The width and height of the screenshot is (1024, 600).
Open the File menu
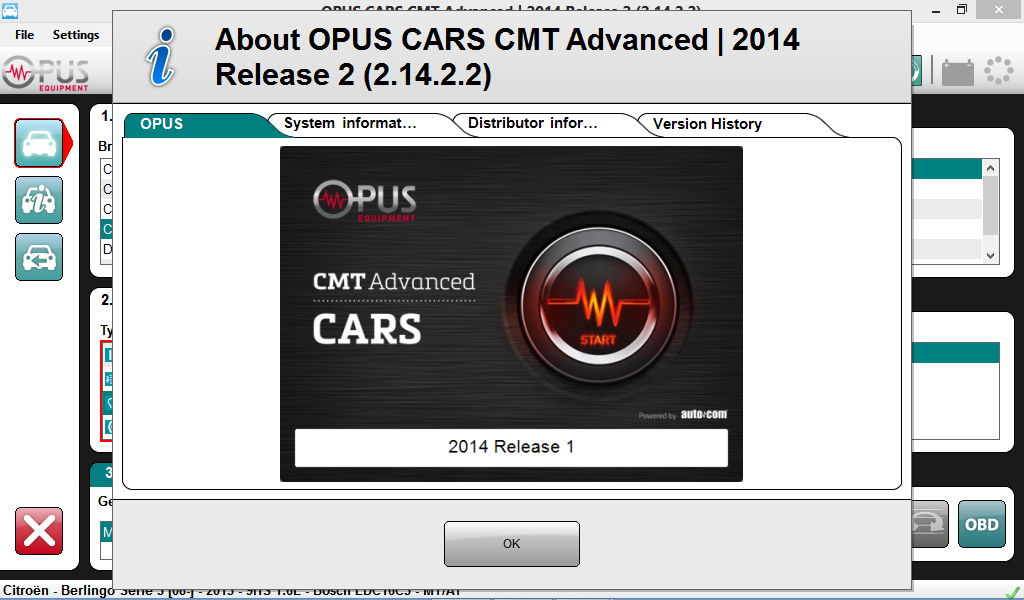(24, 35)
